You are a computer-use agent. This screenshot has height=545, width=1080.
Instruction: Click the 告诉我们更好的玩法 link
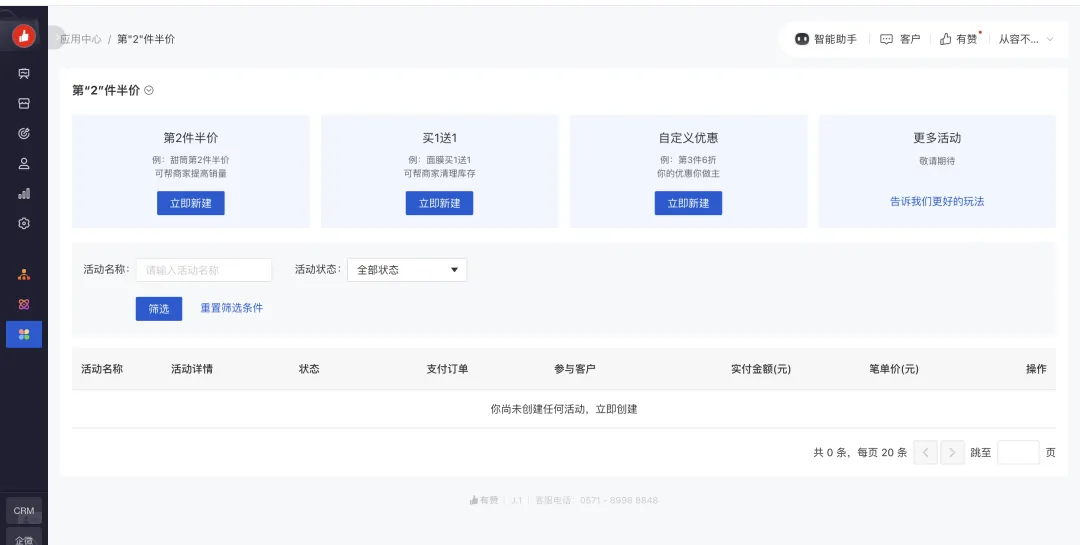pos(937,202)
